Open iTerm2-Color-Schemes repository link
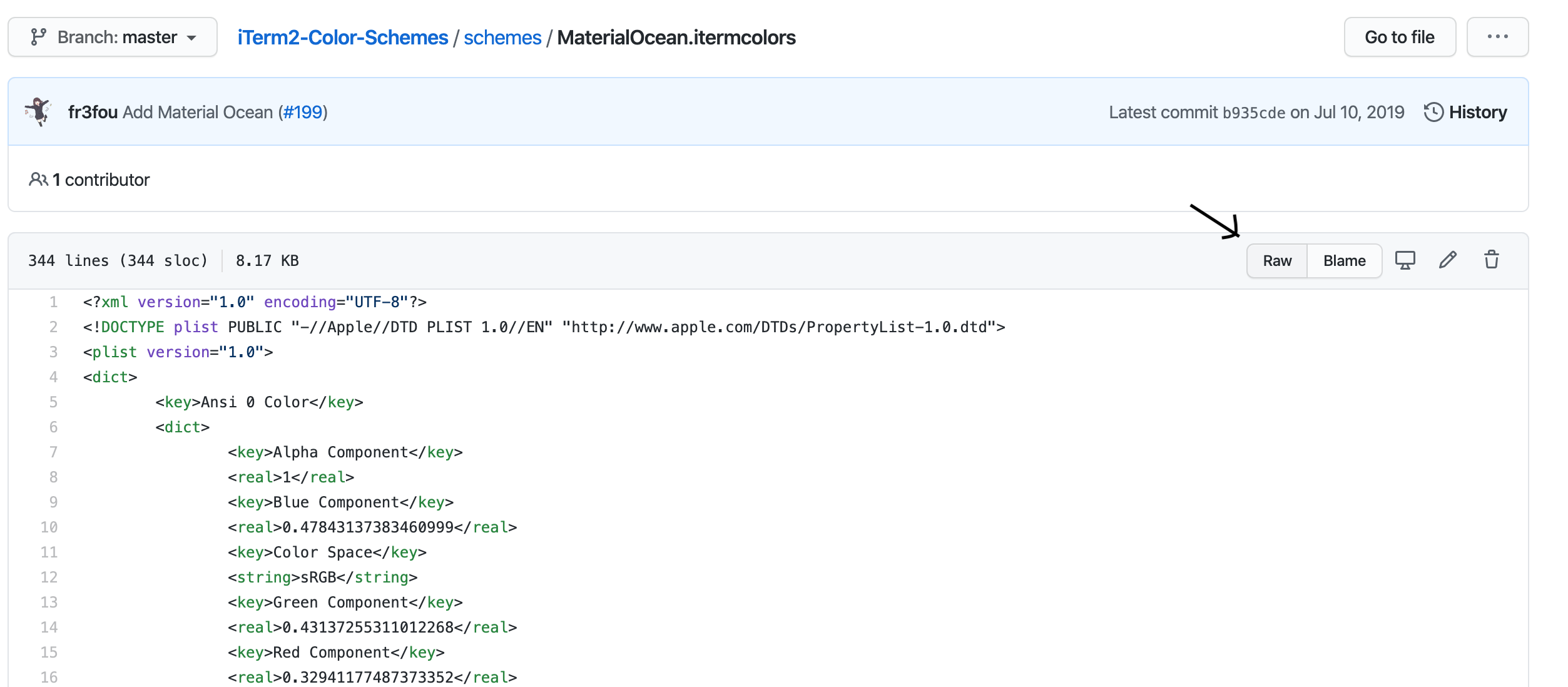 [x=342, y=38]
